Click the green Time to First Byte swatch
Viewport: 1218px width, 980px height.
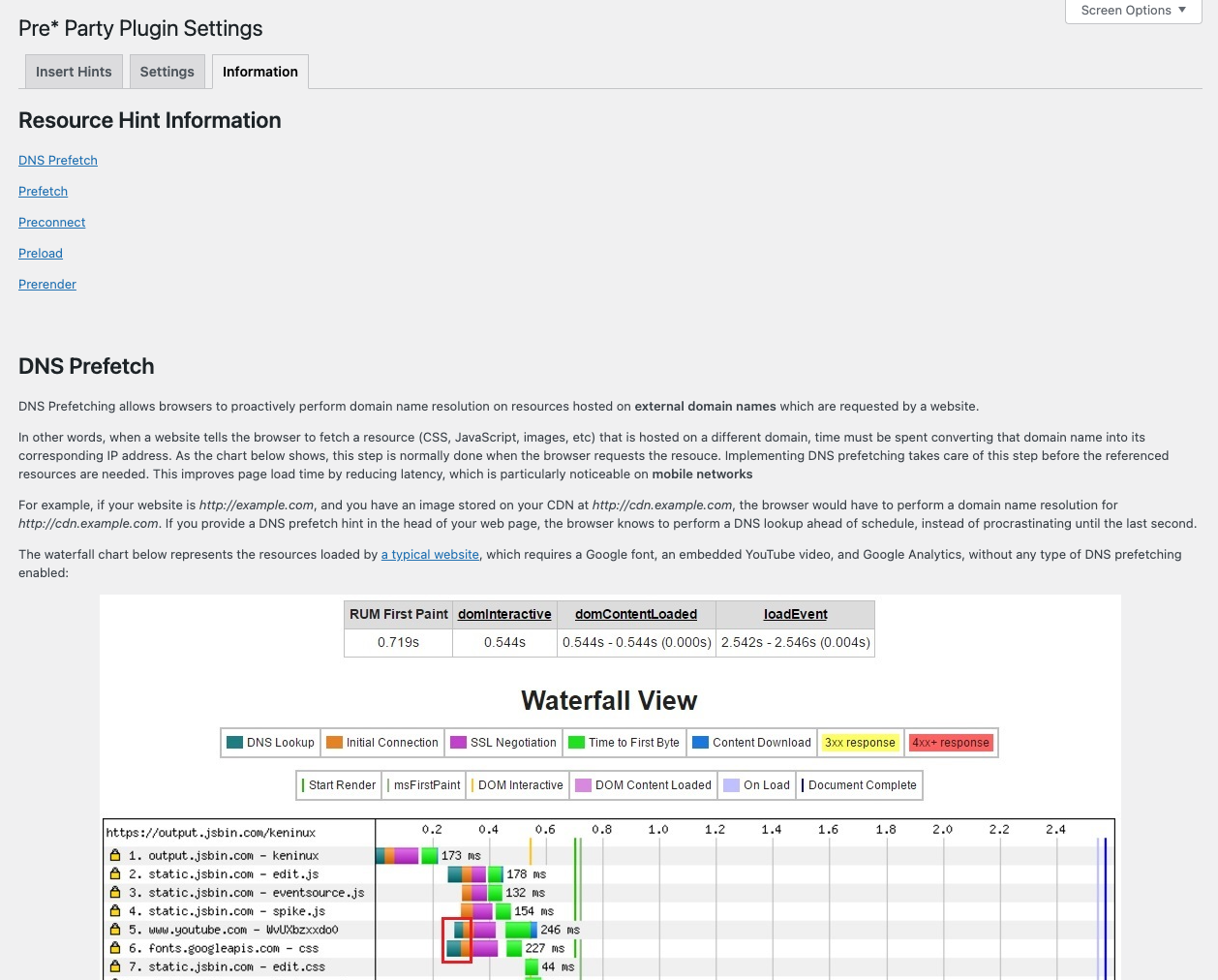pyautogui.click(x=576, y=743)
